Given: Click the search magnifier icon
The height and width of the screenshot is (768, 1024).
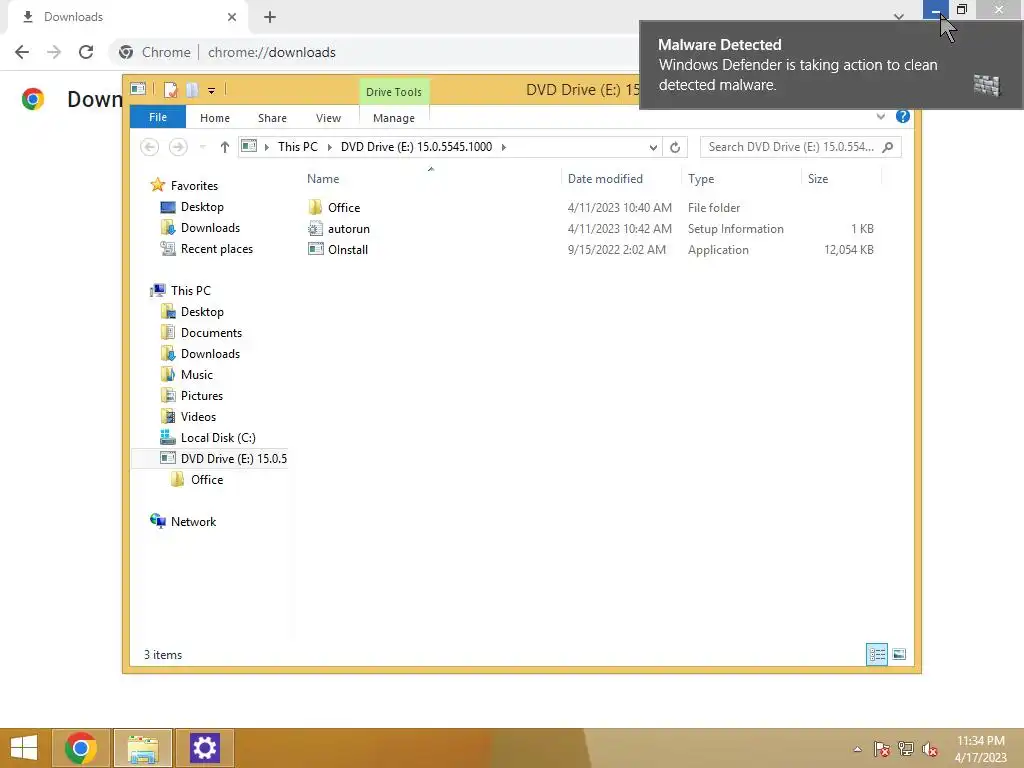Looking at the screenshot, I should pos(888,147).
